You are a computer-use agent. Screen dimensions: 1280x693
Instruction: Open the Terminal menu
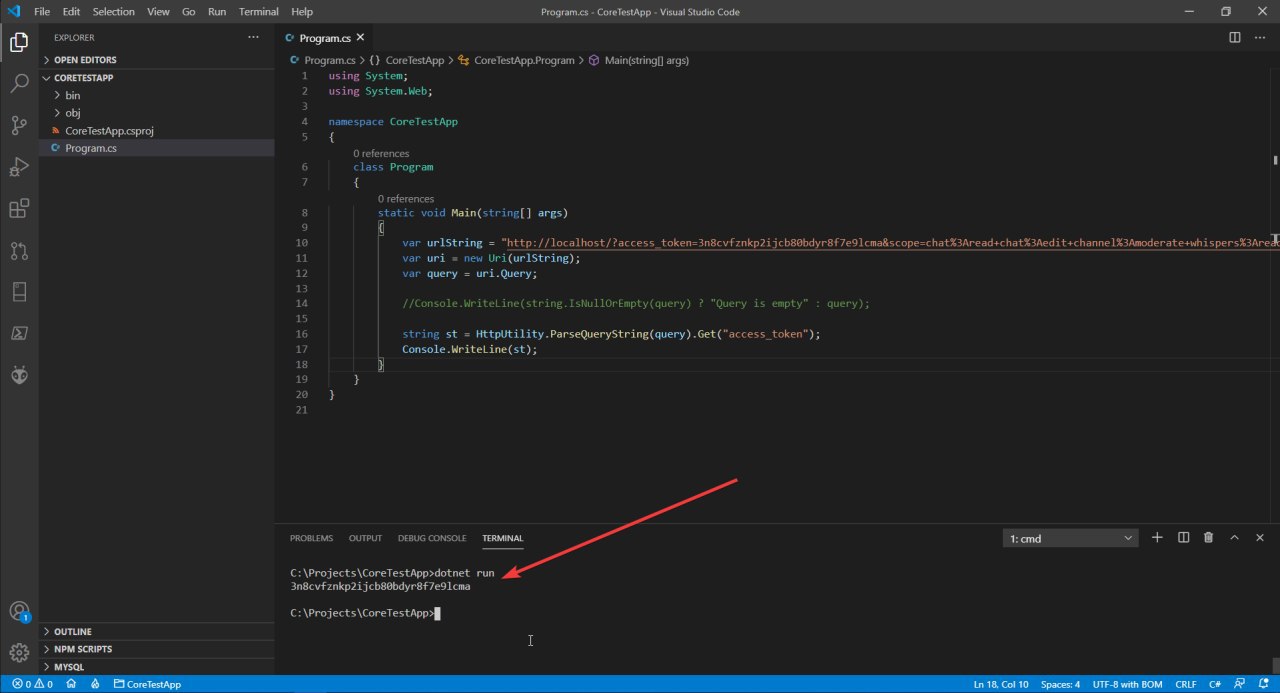(259, 12)
